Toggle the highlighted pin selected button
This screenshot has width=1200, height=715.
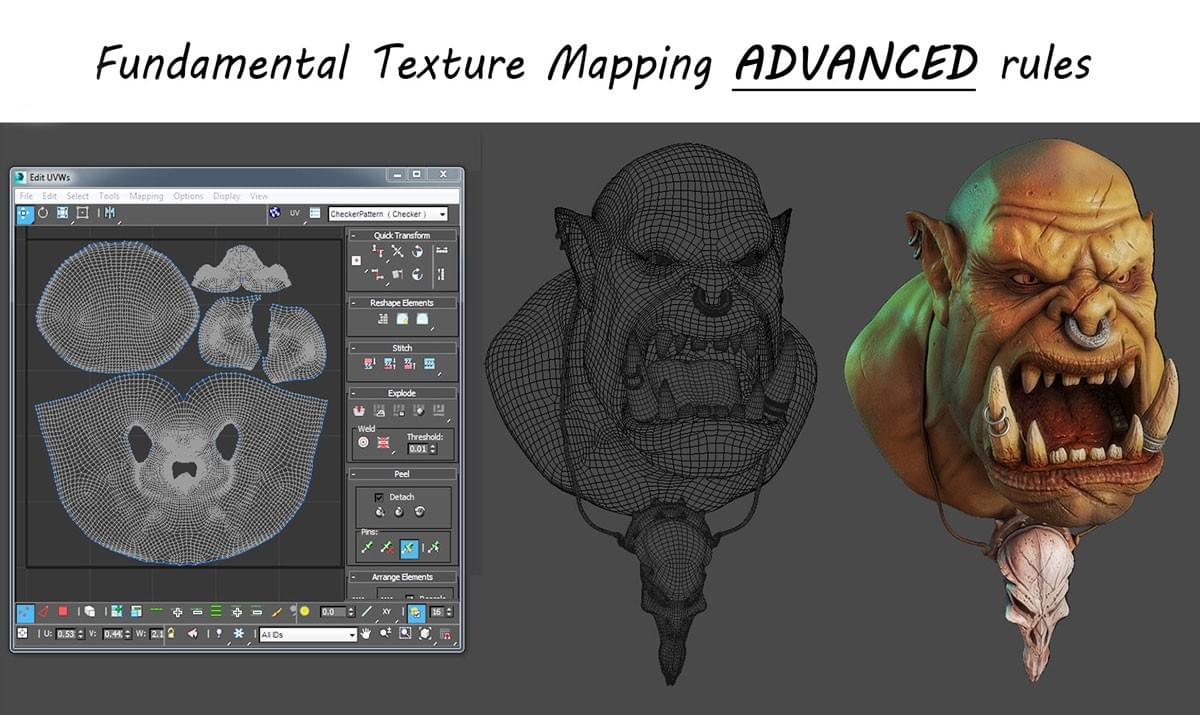408,548
